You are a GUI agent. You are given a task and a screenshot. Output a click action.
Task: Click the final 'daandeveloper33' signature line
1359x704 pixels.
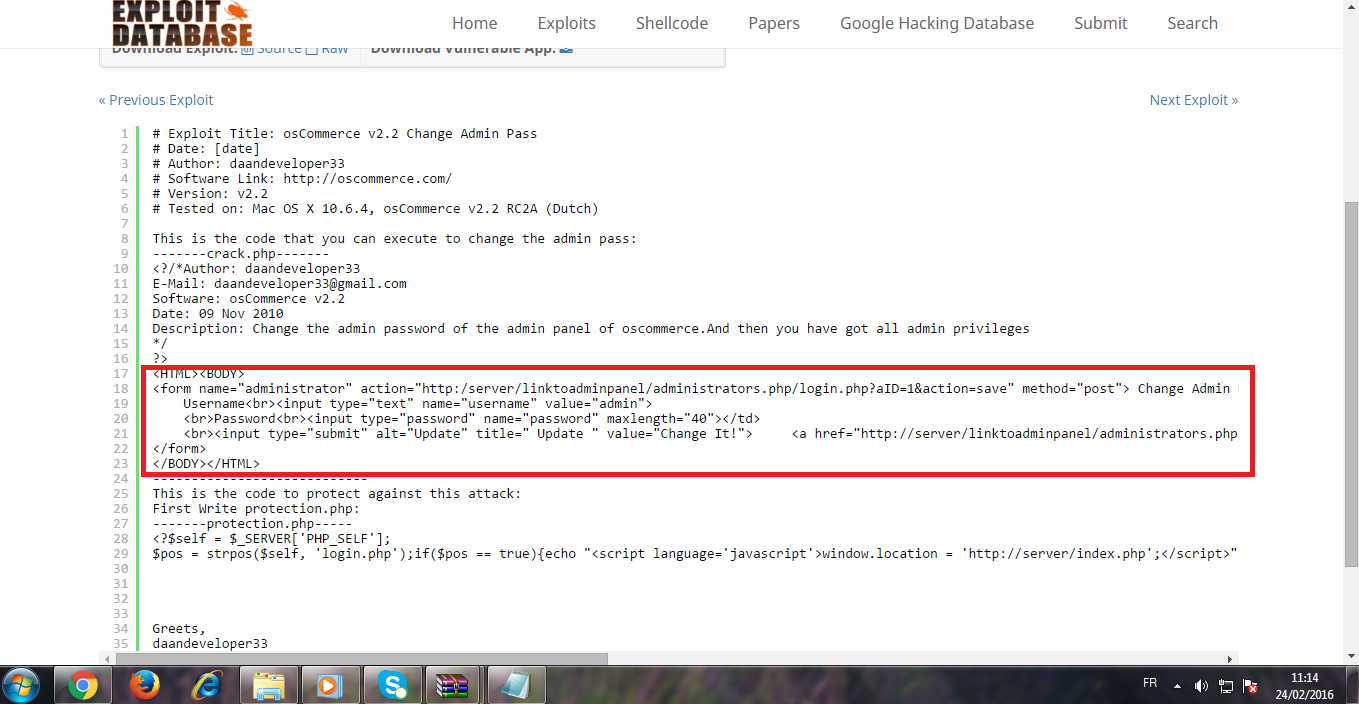pos(210,643)
